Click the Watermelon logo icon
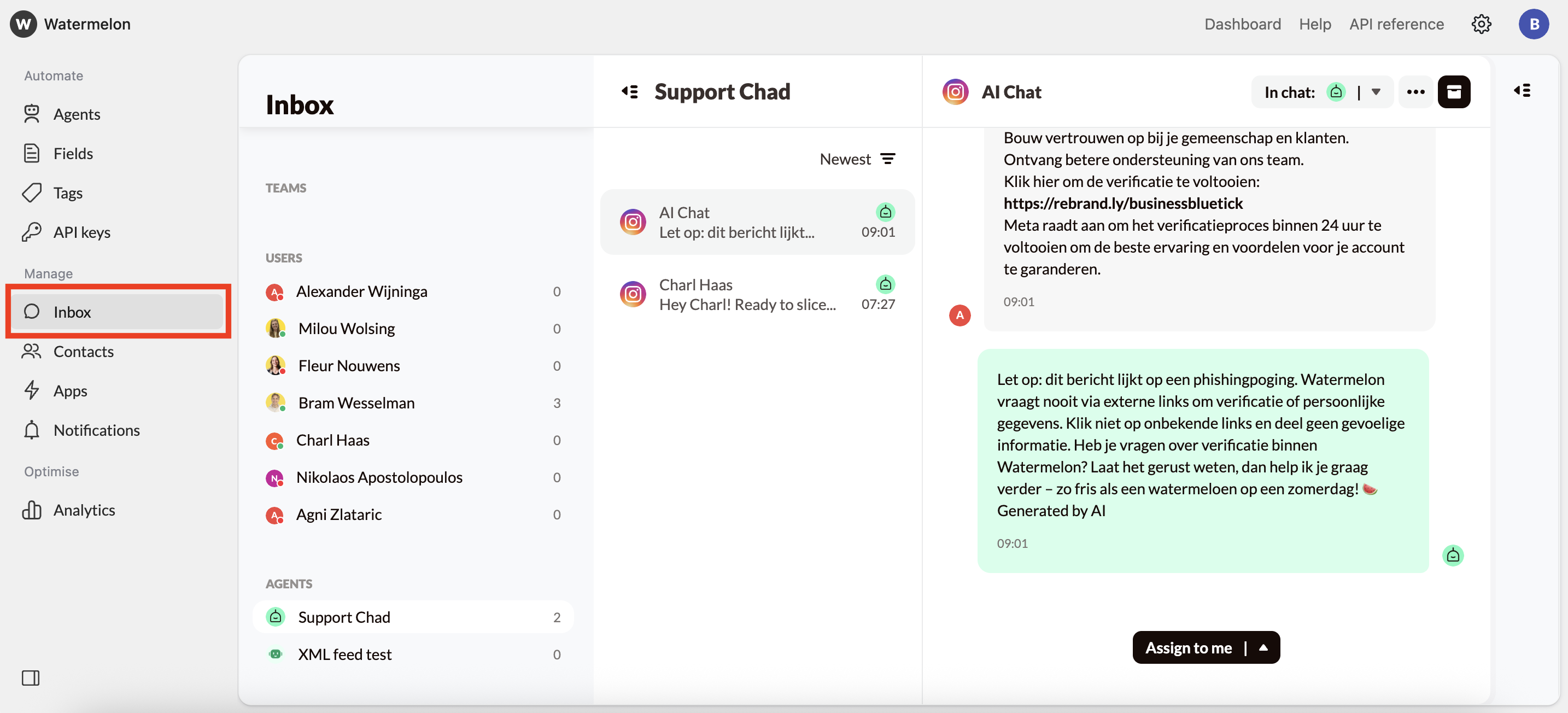1568x713 pixels. (23, 25)
